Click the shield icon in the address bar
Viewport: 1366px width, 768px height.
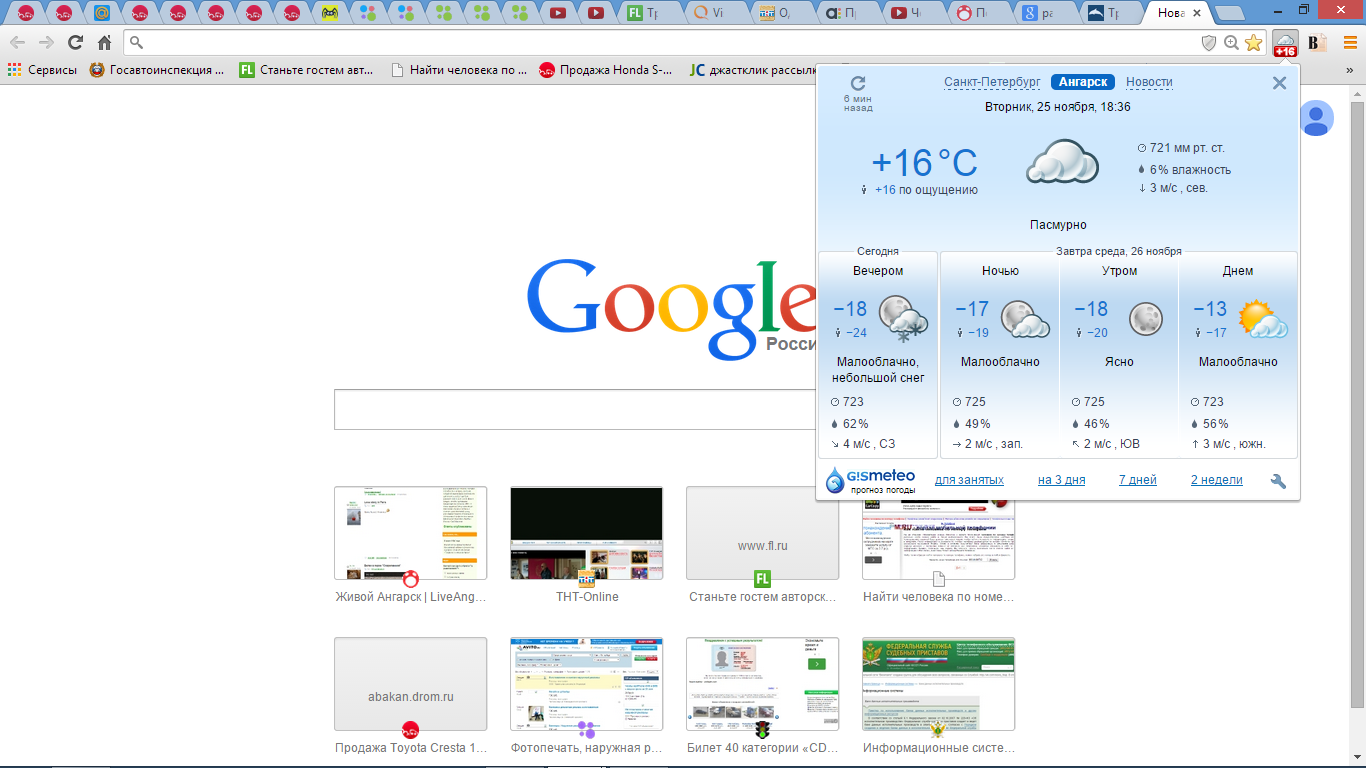[1209, 43]
